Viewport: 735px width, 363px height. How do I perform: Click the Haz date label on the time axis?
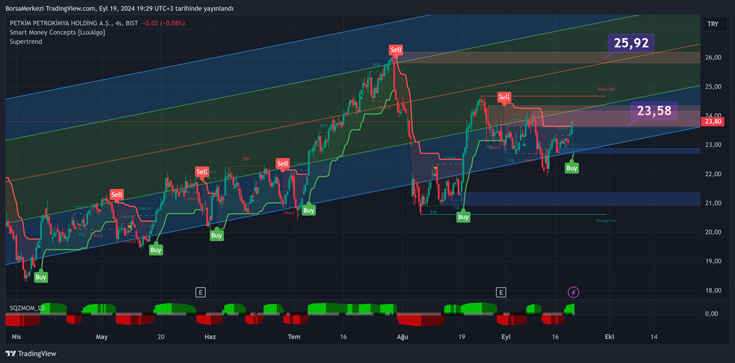coord(210,337)
